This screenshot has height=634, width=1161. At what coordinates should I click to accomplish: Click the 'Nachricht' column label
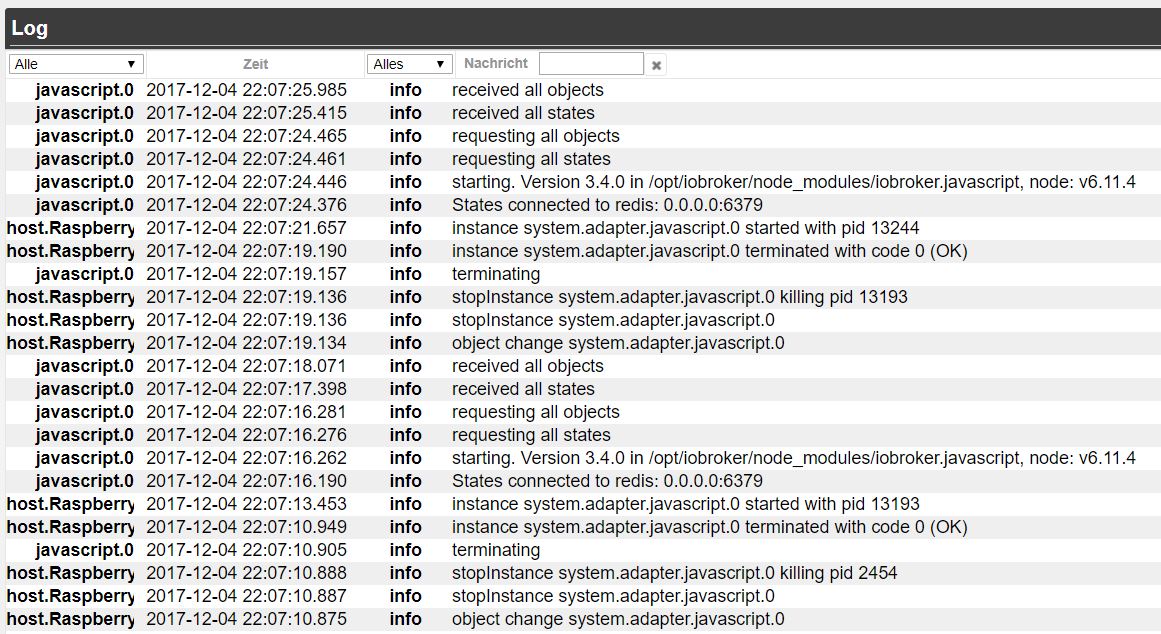click(x=496, y=63)
